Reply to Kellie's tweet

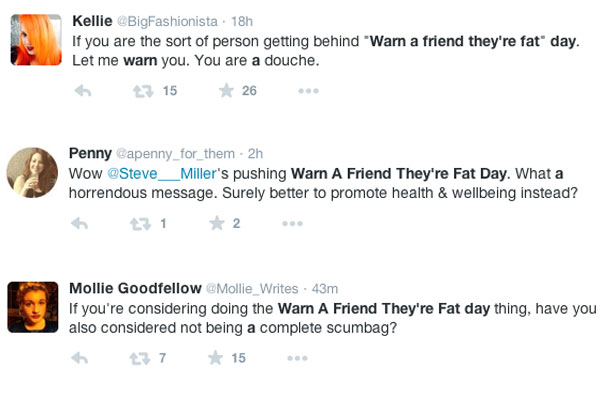pos(83,91)
